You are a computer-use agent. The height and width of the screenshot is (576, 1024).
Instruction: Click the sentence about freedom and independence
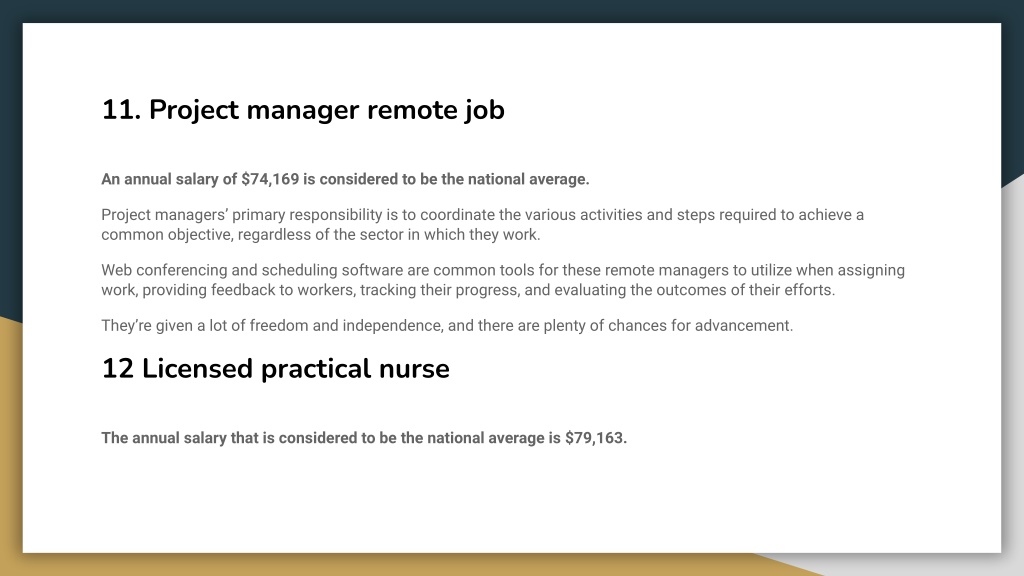pyautogui.click(x=447, y=326)
